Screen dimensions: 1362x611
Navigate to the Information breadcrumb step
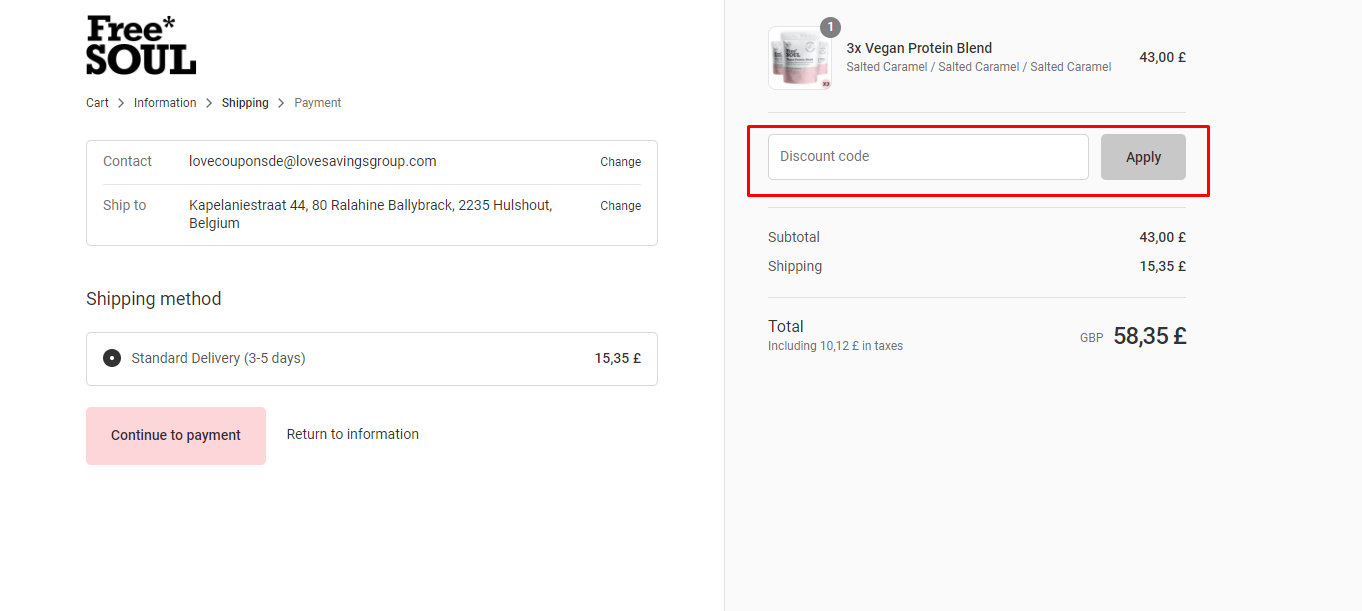click(x=165, y=103)
